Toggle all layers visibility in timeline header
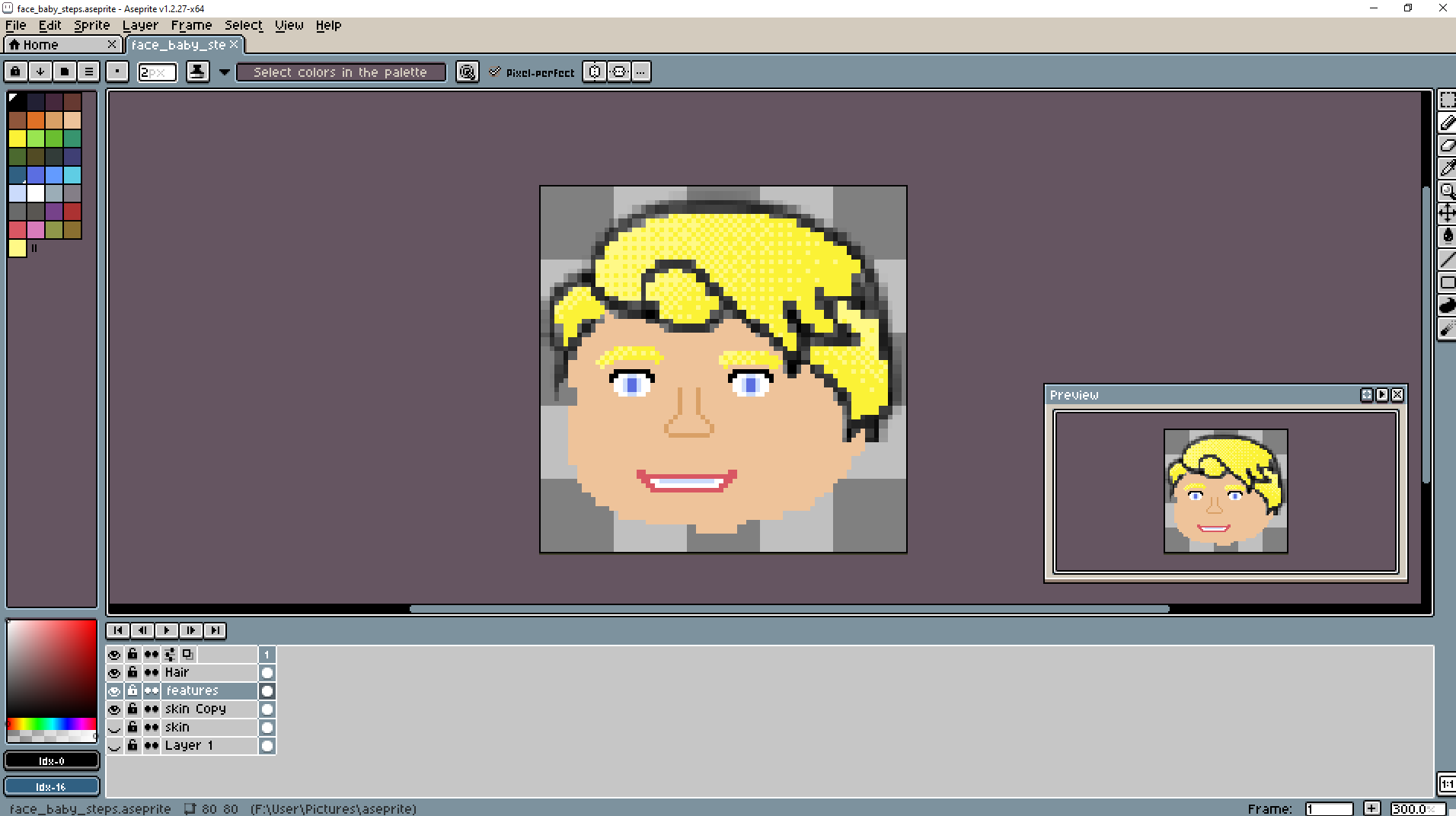1456x816 pixels. point(114,655)
